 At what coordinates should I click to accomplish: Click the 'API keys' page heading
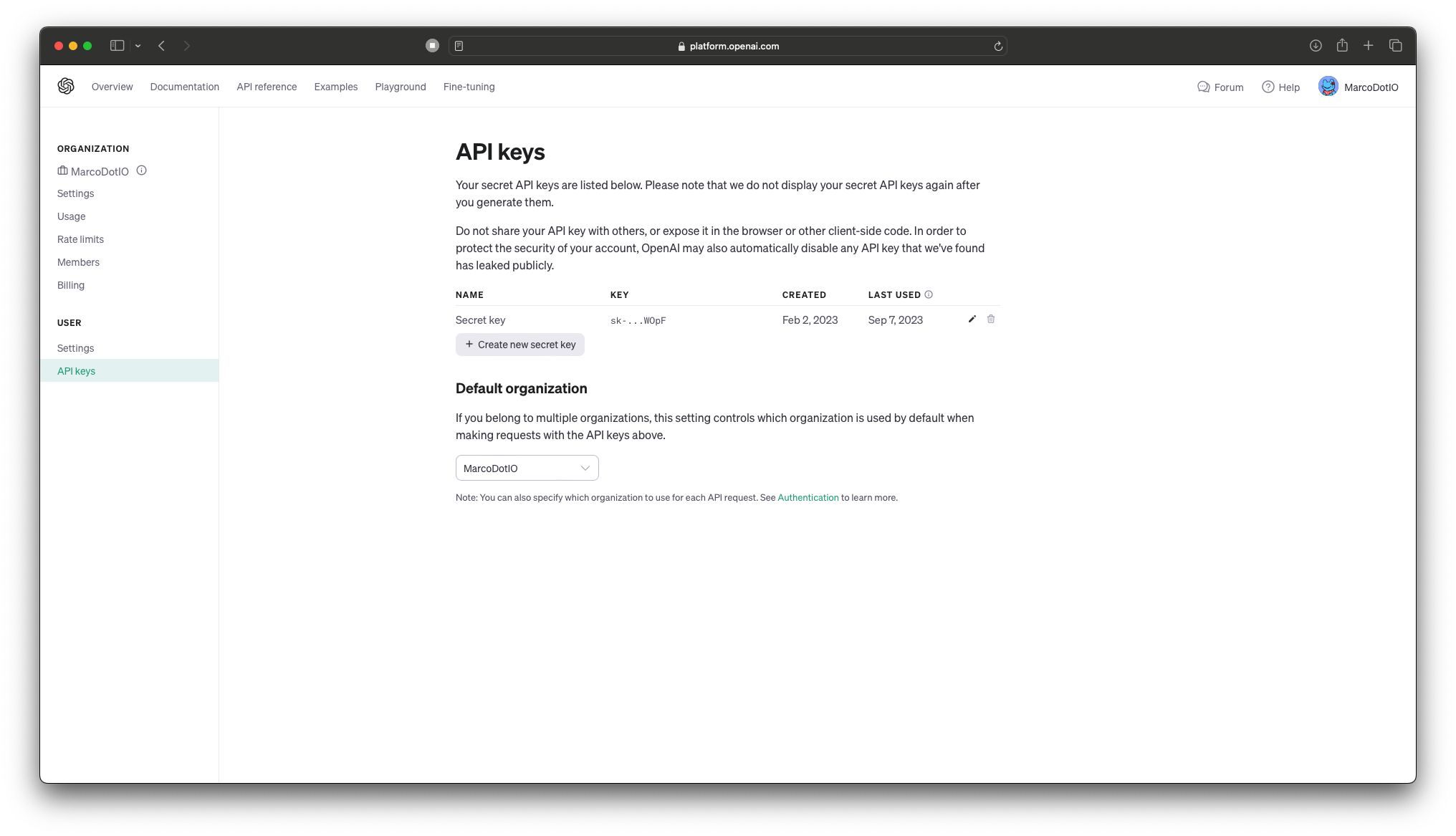click(x=500, y=152)
